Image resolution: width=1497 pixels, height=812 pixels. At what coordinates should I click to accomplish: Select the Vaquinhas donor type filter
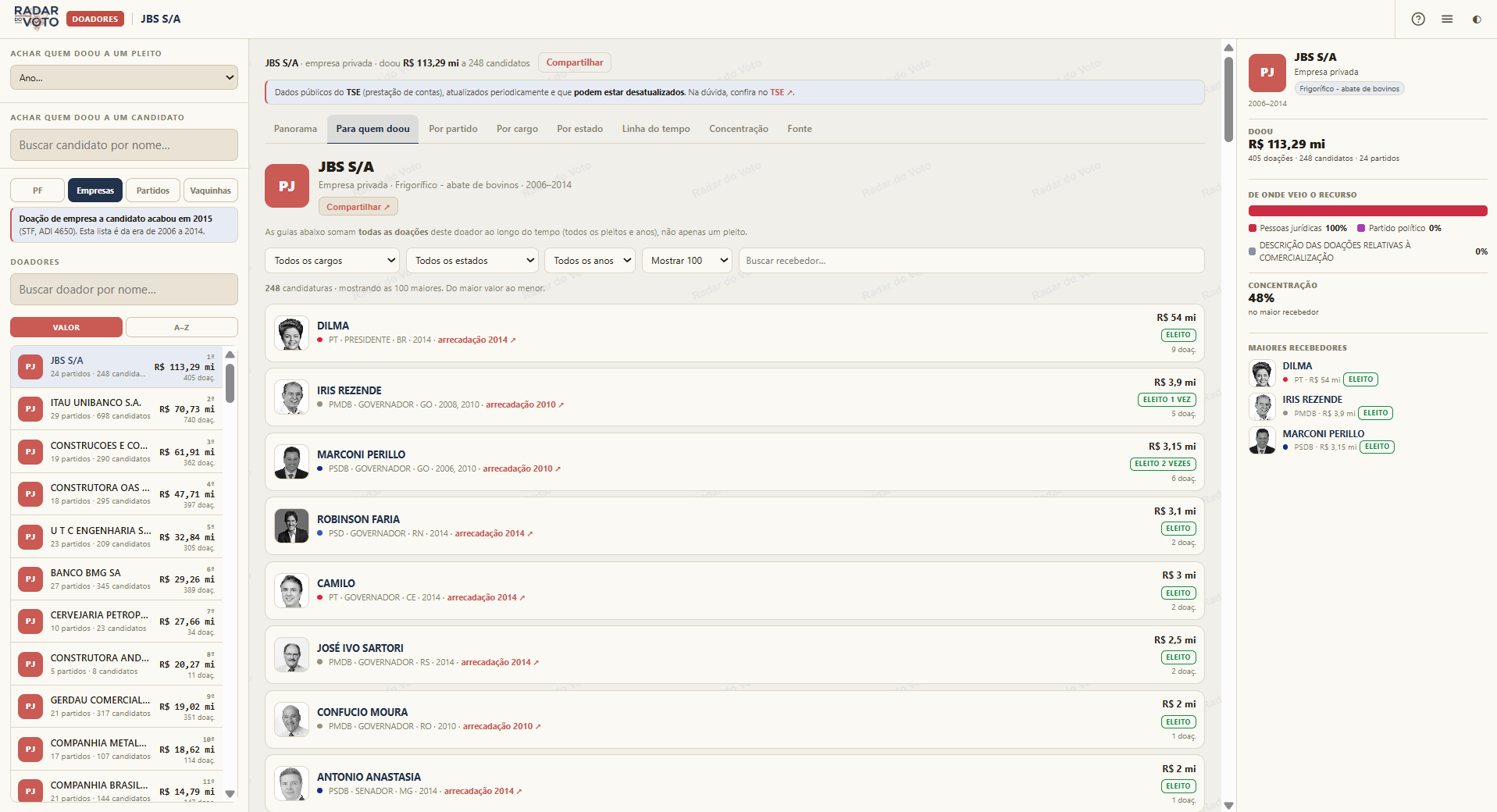(x=211, y=191)
